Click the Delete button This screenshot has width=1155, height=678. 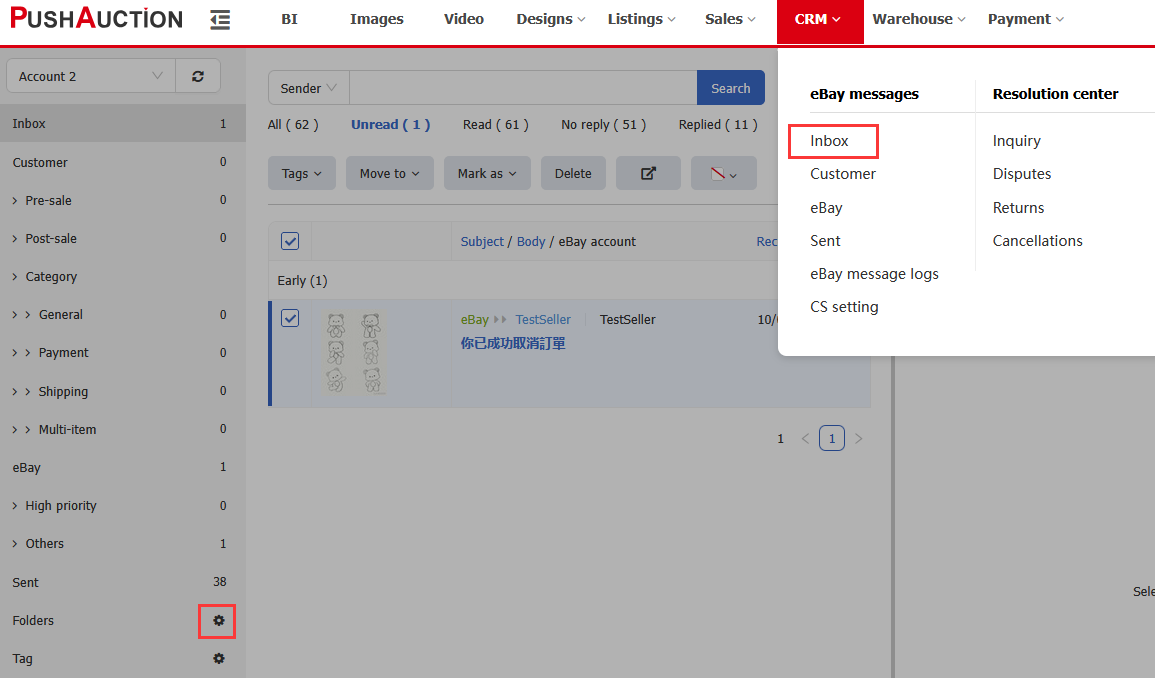coord(573,173)
